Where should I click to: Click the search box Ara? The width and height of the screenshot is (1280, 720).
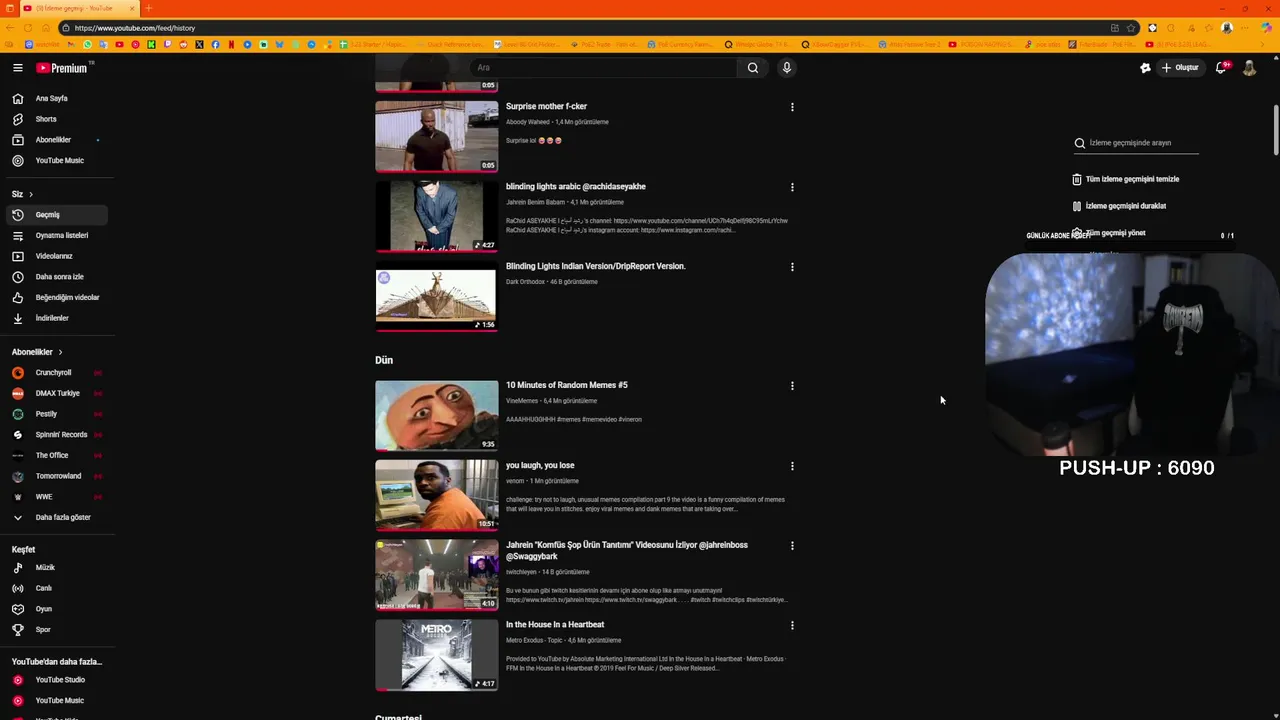605,68
